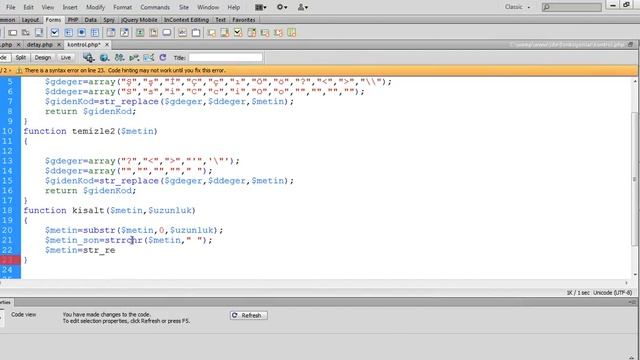Open the W3C Validation menu
Screen dimensions: 640x360
point(134,58)
